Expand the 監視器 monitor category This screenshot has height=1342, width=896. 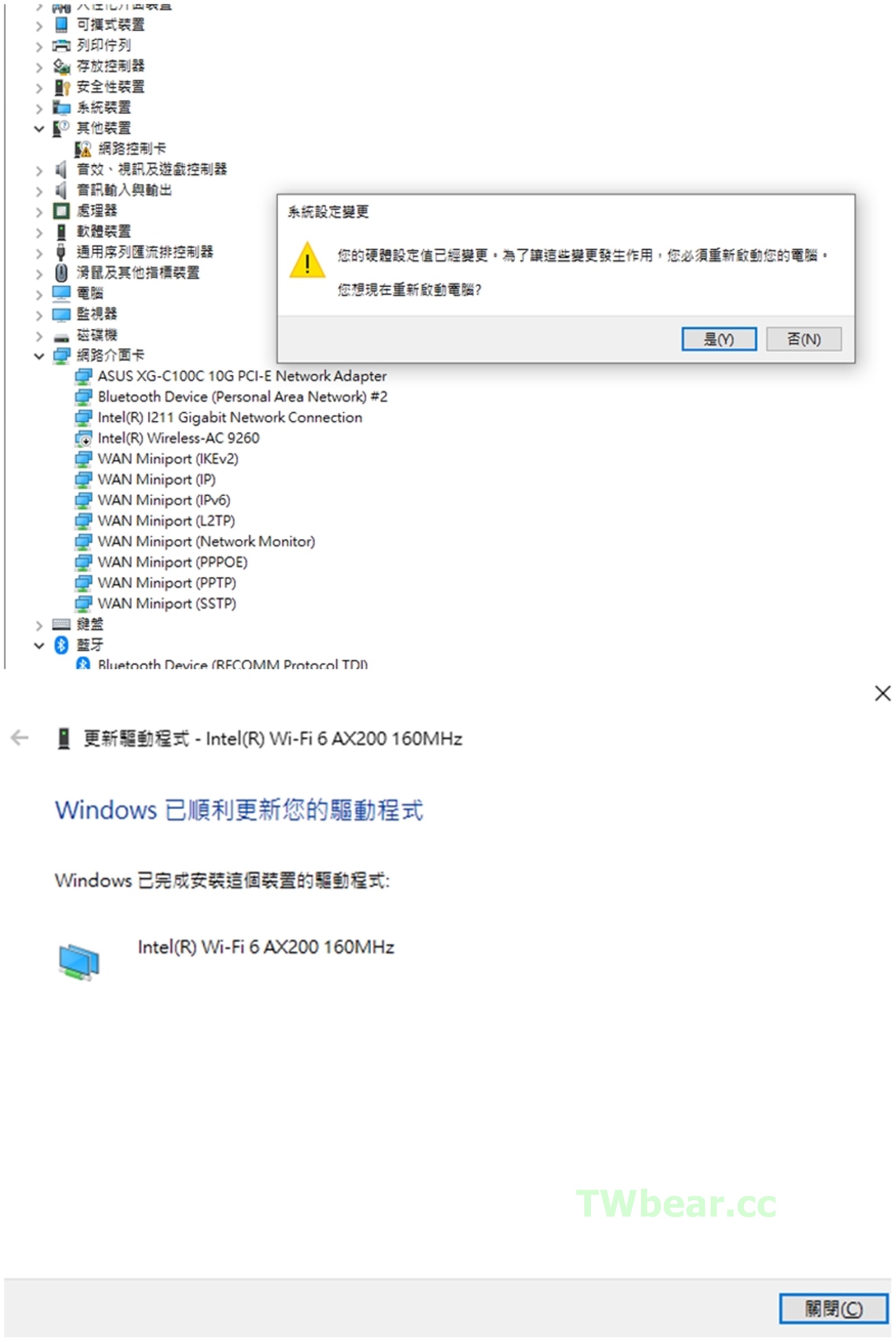pyautogui.click(x=39, y=315)
